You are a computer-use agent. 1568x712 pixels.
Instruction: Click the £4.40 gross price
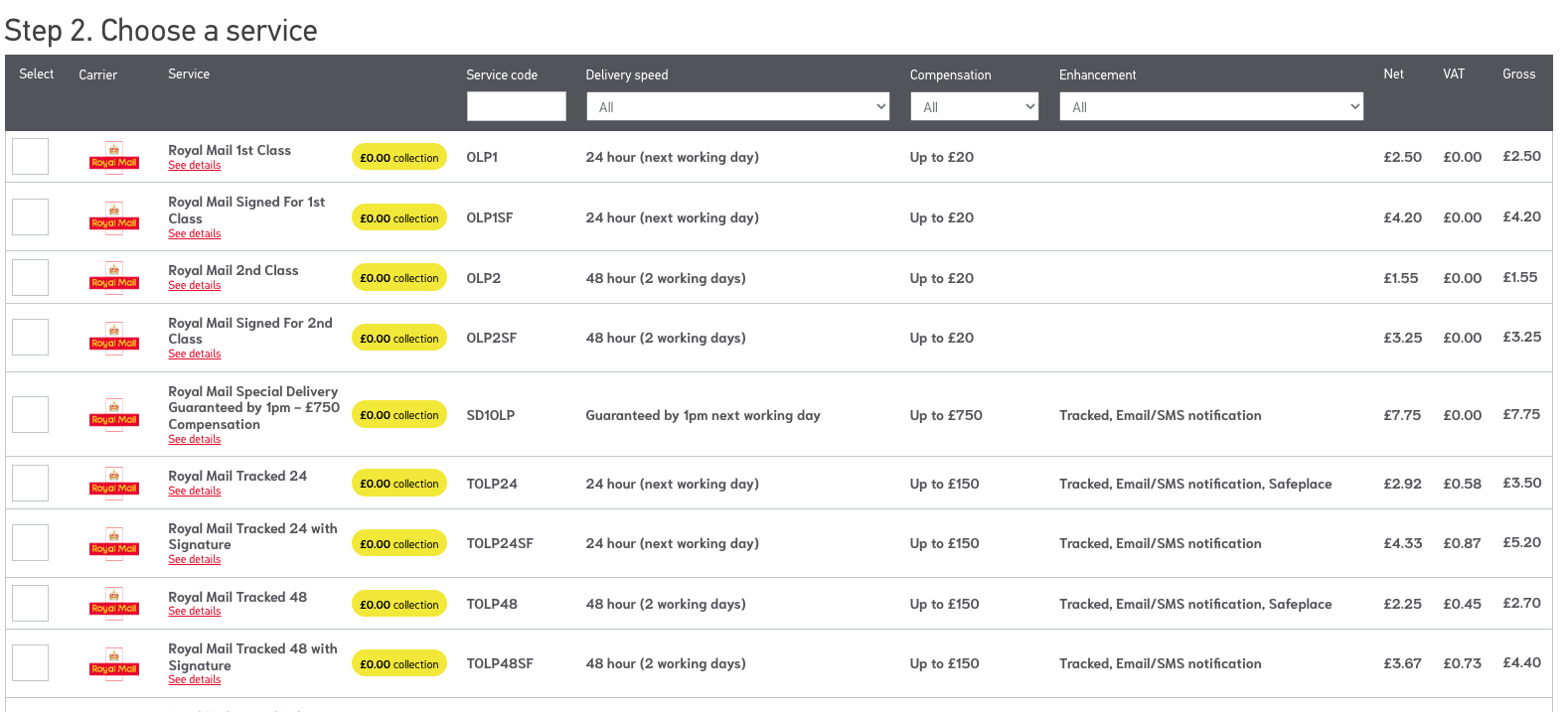point(1521,662)
